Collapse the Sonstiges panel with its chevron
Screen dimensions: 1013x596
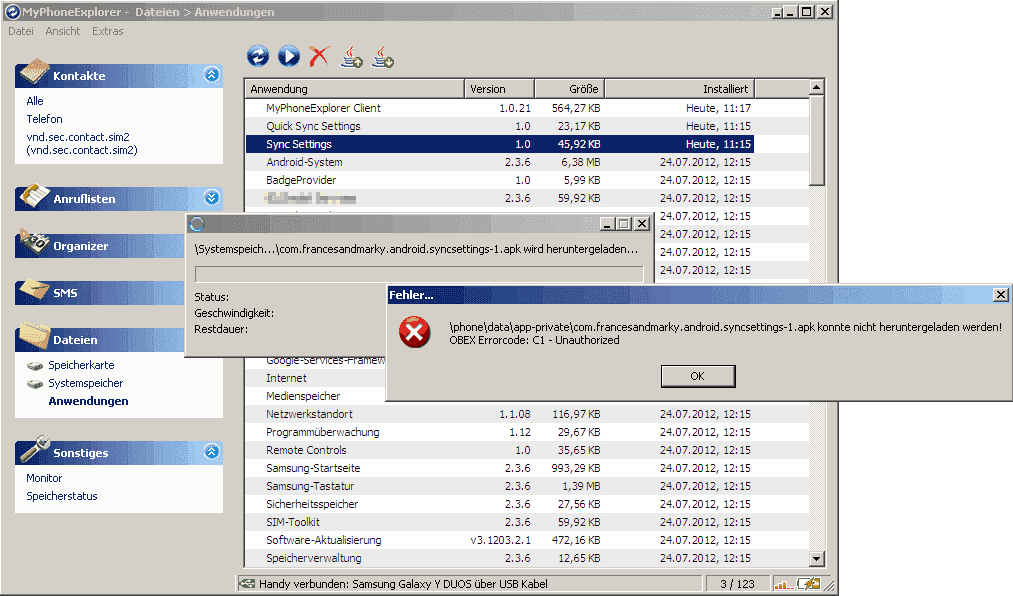(x=211, y=451)
